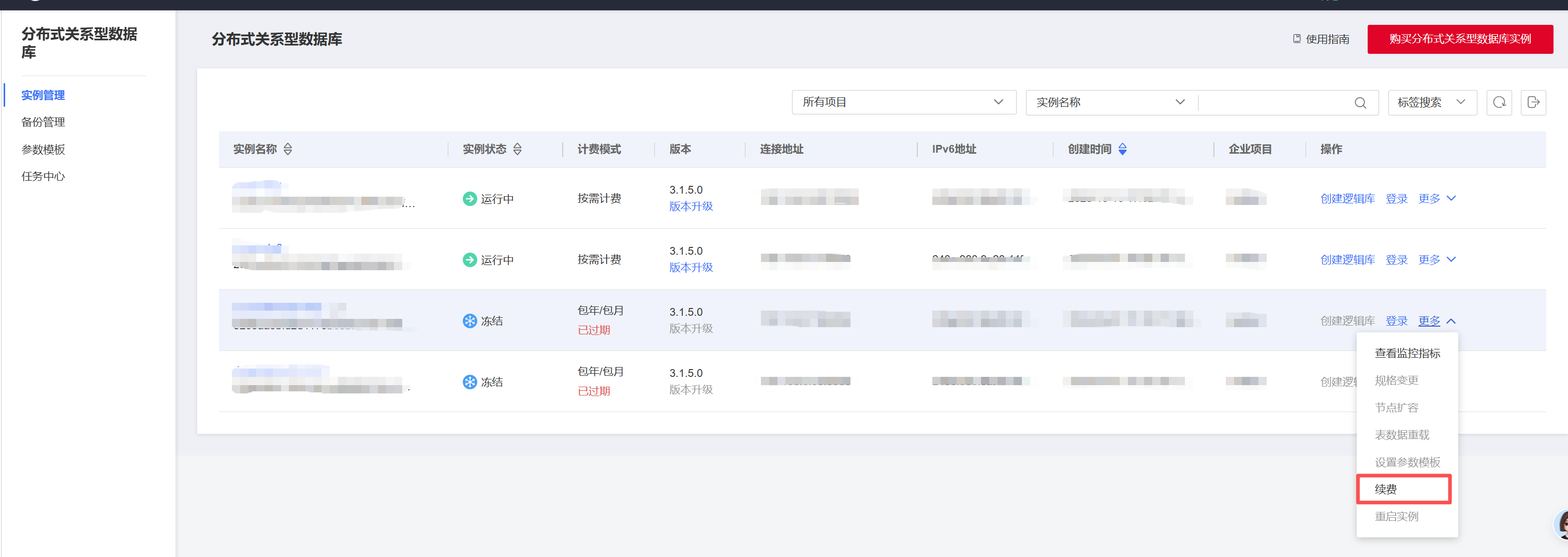Screen dimensions: 1568x557
Task: Click the usage guide document icon
Action: pos(1297,39)
